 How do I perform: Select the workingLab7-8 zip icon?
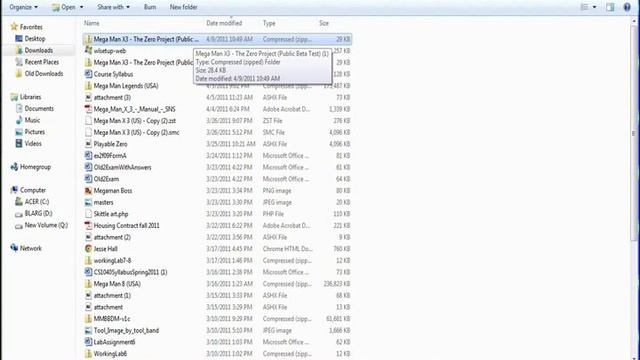[88, 260]
